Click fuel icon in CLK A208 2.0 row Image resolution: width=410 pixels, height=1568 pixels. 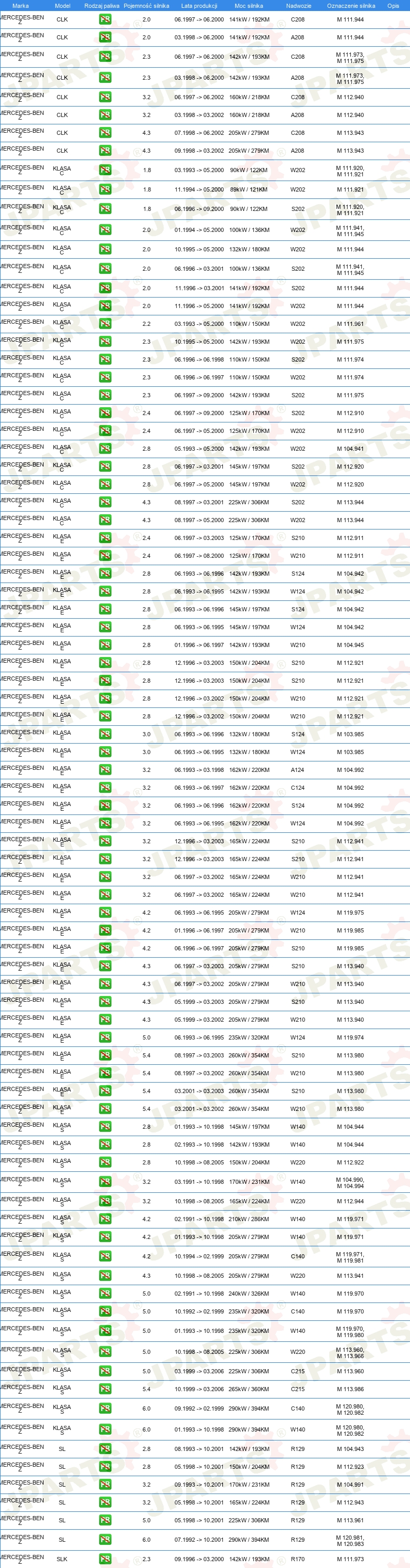tap(105, 37)
